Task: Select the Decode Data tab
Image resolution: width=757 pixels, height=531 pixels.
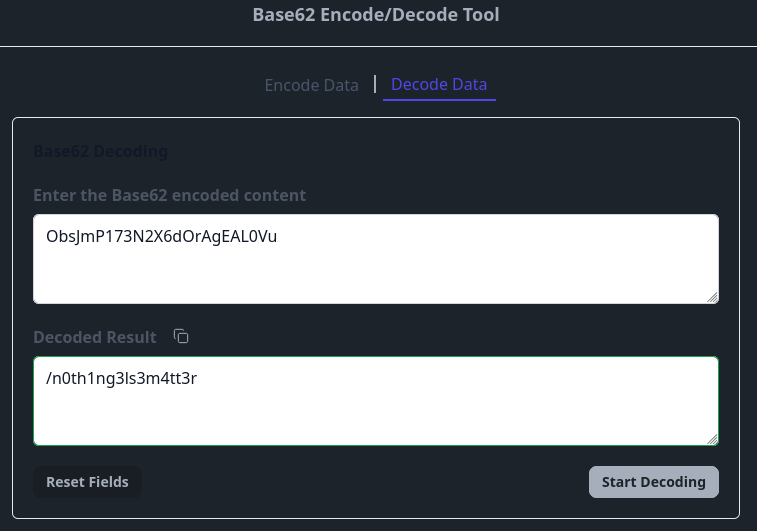Action: pos(439,84)
